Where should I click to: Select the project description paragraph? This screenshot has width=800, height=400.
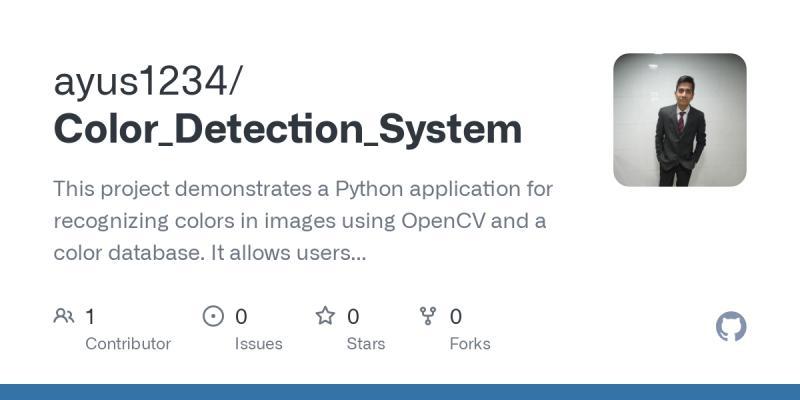(x=303, y=220)
